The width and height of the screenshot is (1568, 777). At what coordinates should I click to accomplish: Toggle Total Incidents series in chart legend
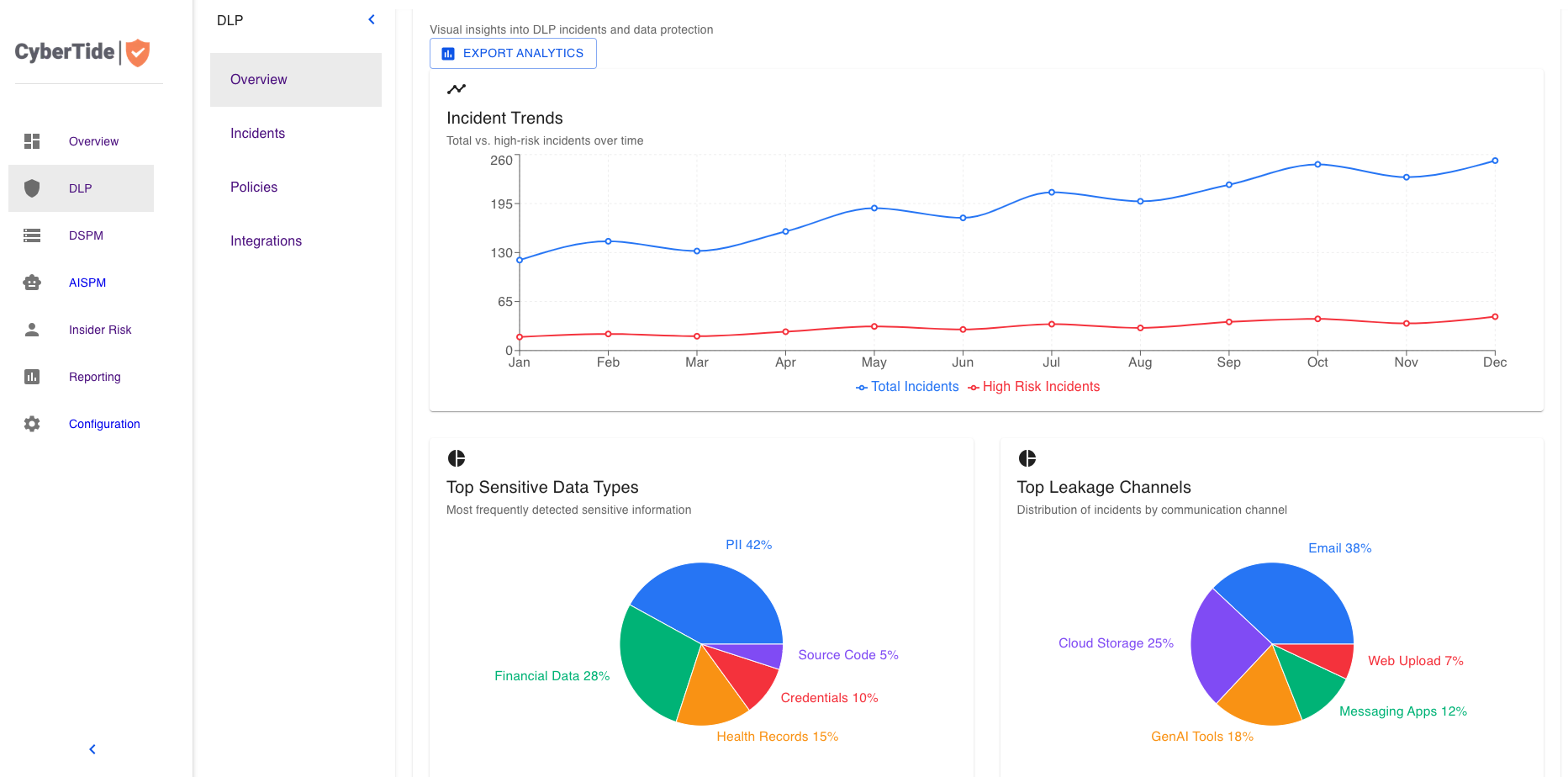[907, 387]
